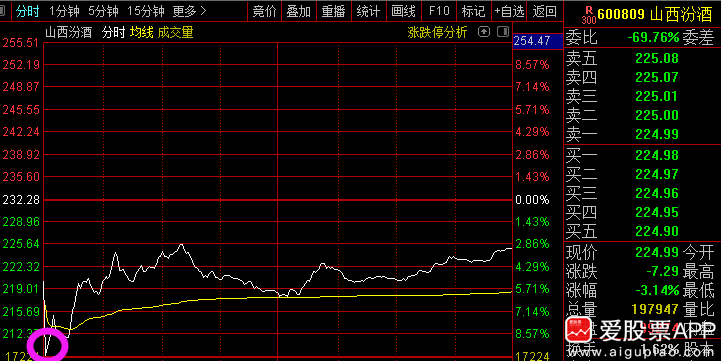Screen dimensions: 721x361
Task: Click the 标记 mark button
Action: click(473, 11)
